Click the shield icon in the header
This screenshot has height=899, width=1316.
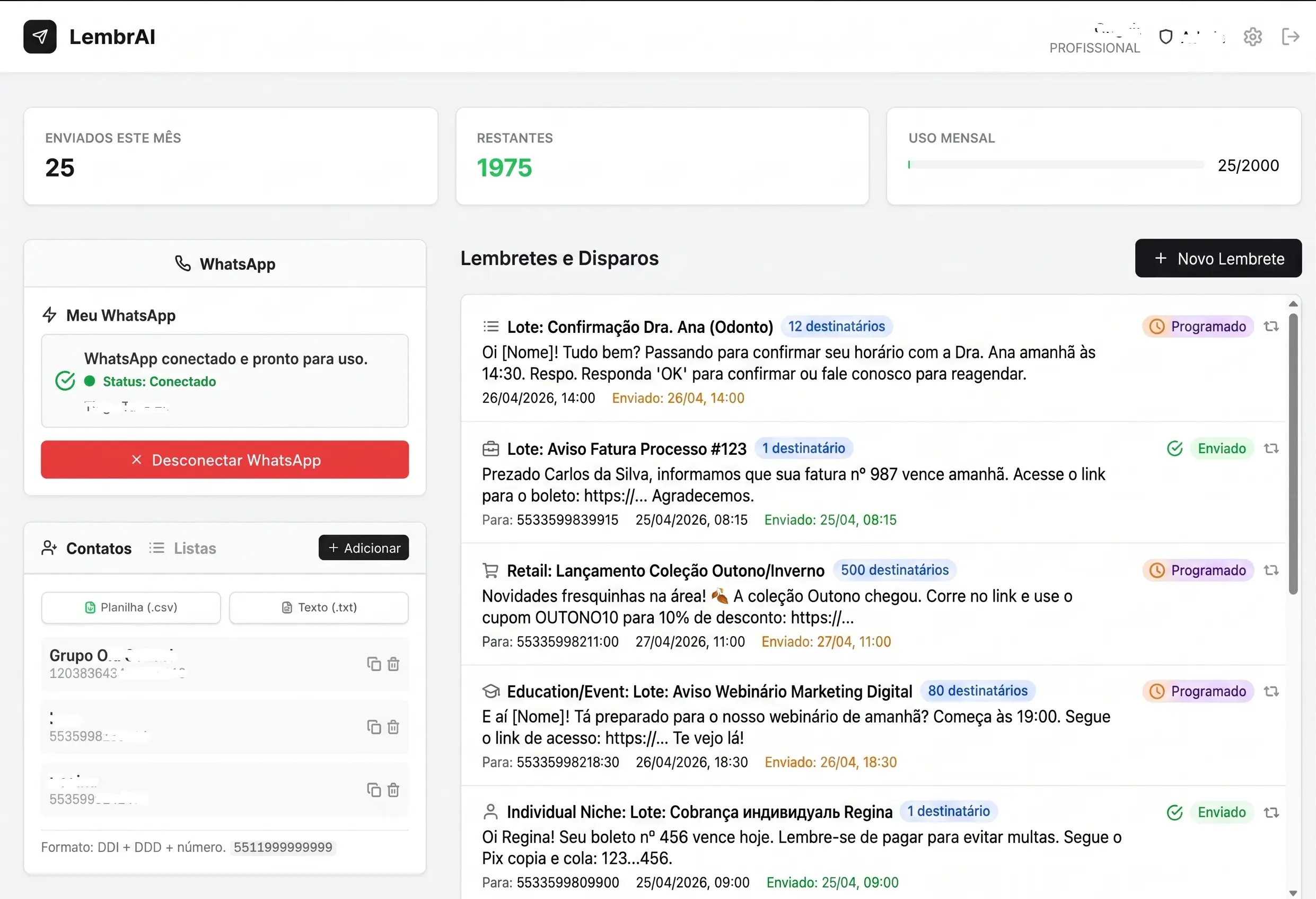tap(1165, 37)
